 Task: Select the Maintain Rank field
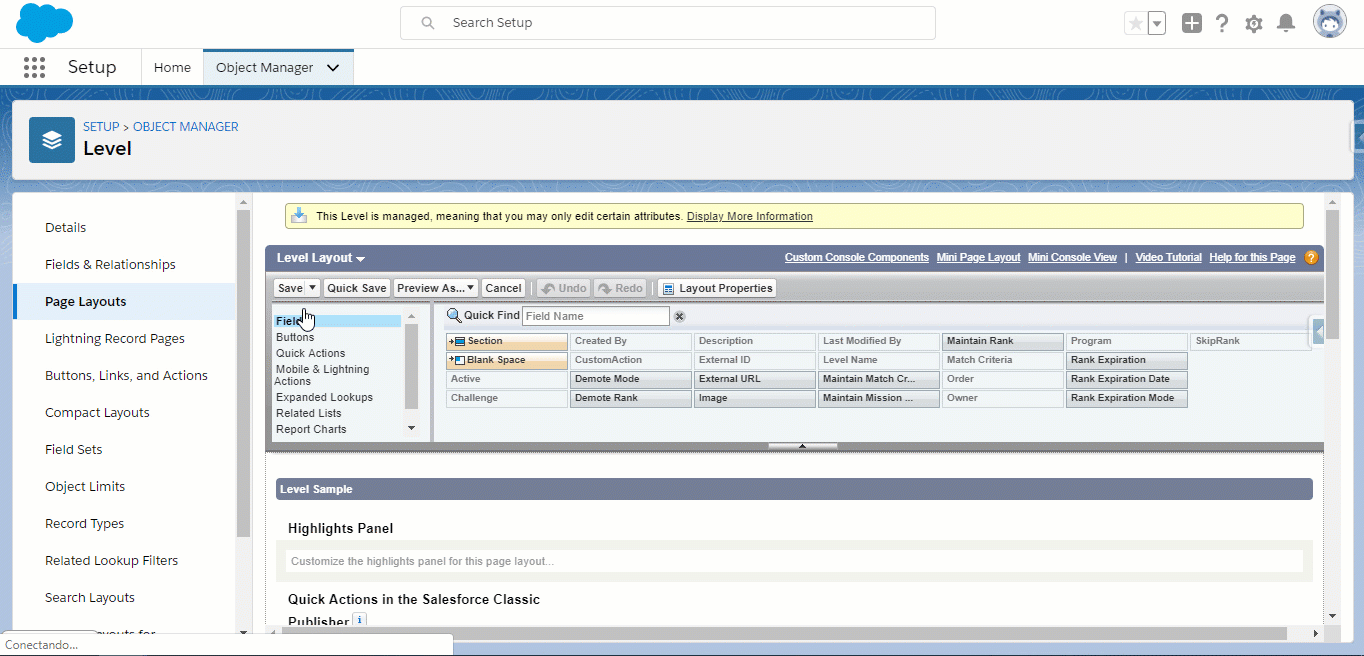point(1003,341)
